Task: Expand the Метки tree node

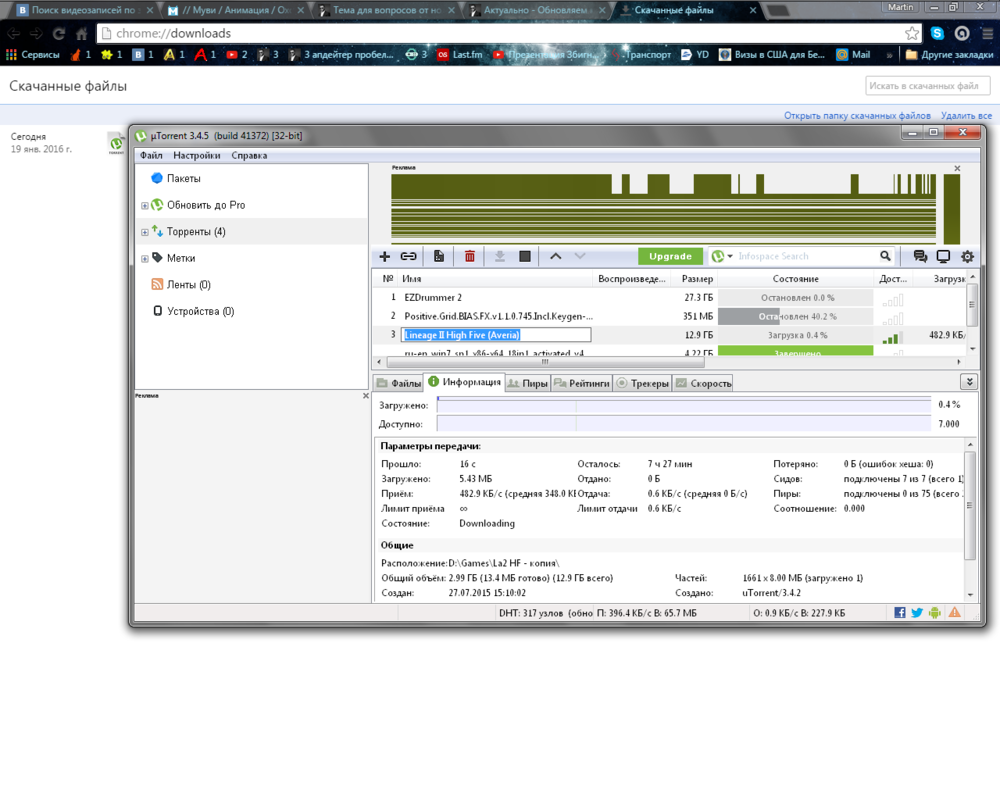Action: coord(145,259)
